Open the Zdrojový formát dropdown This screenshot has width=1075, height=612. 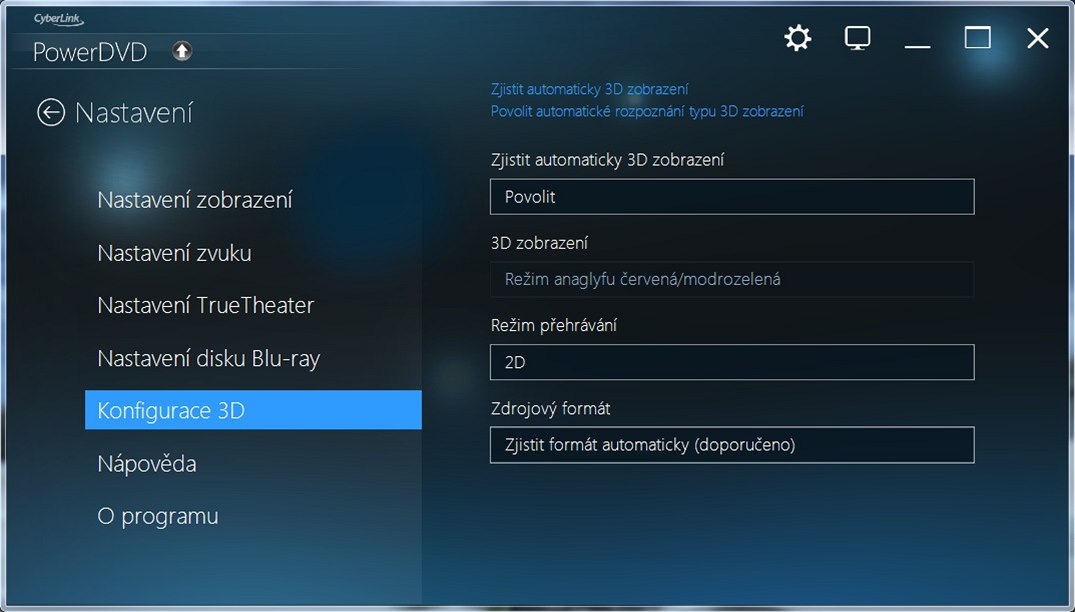(x=731, y=445)
